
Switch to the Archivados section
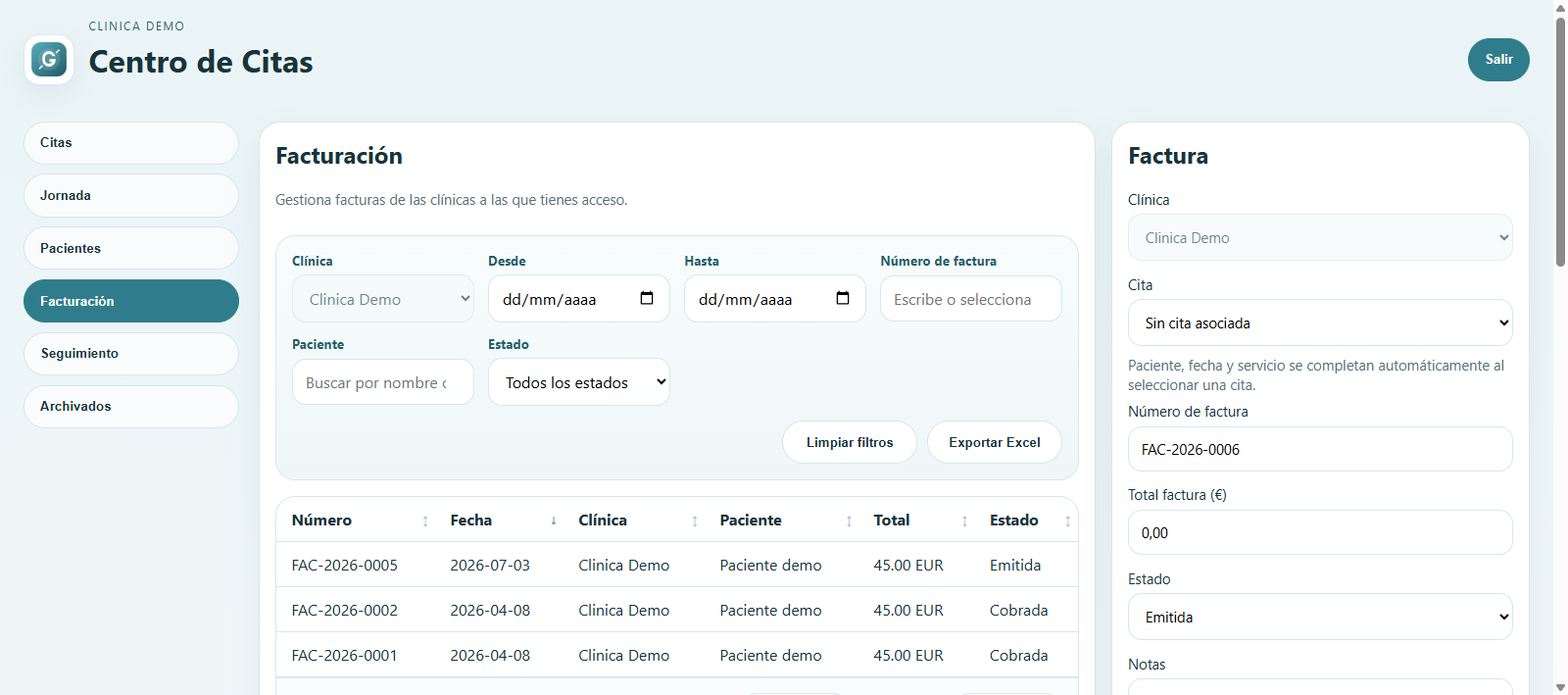131,406
